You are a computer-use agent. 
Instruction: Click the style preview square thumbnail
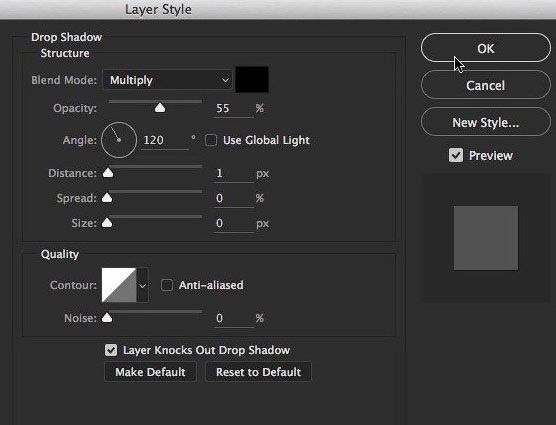(486, 238)
